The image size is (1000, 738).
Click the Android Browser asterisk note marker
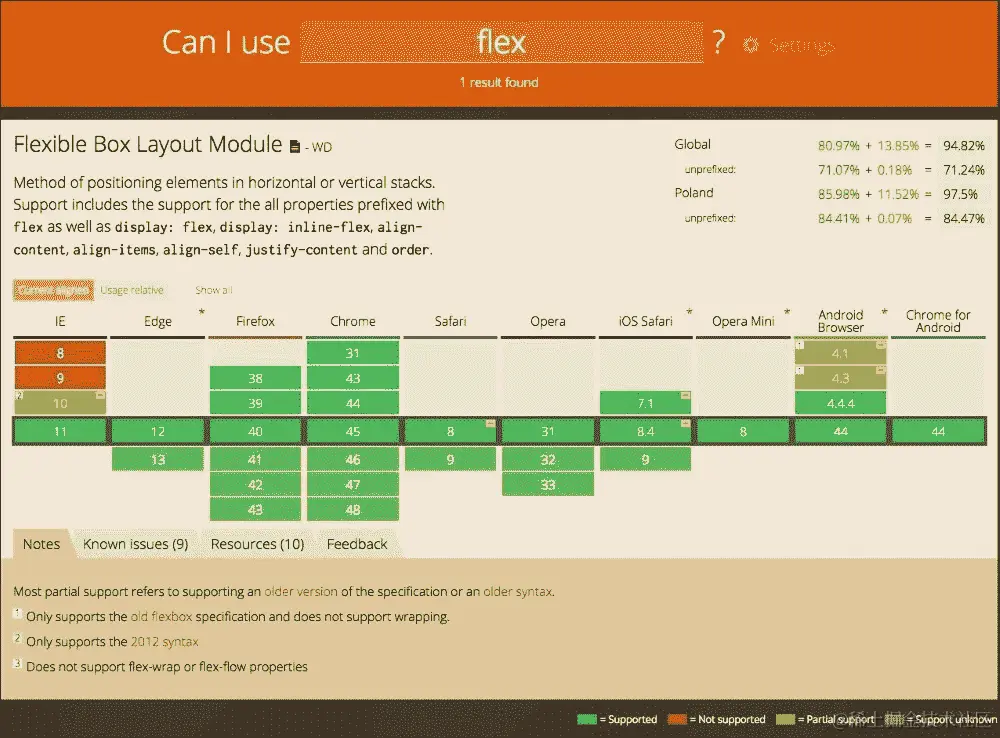[x=885, y=312]
